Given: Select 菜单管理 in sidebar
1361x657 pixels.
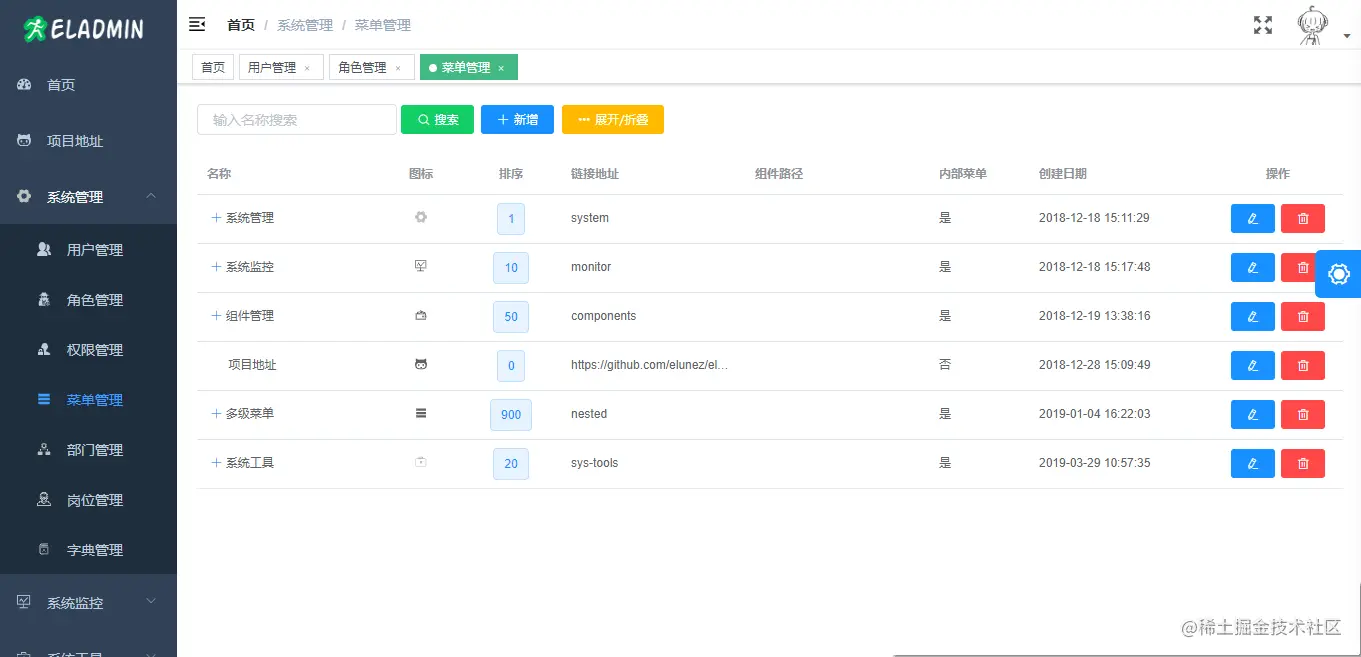Looking at the screenshot, I should [x=88, y=400].
